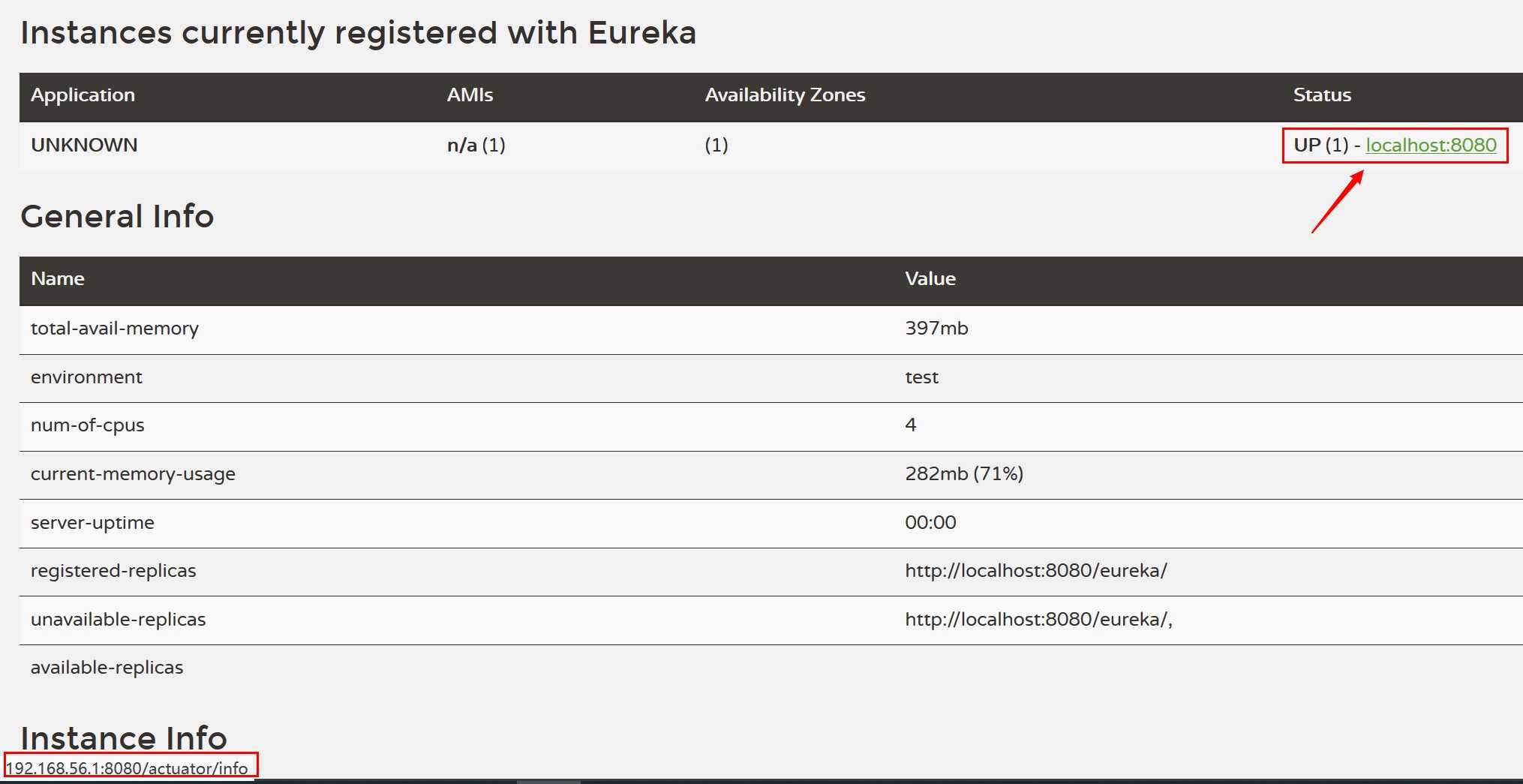The width and height of the screenshot is (1523, 784).
Task: Select the server-uptime value 00:00
Action: coord(930,522)
